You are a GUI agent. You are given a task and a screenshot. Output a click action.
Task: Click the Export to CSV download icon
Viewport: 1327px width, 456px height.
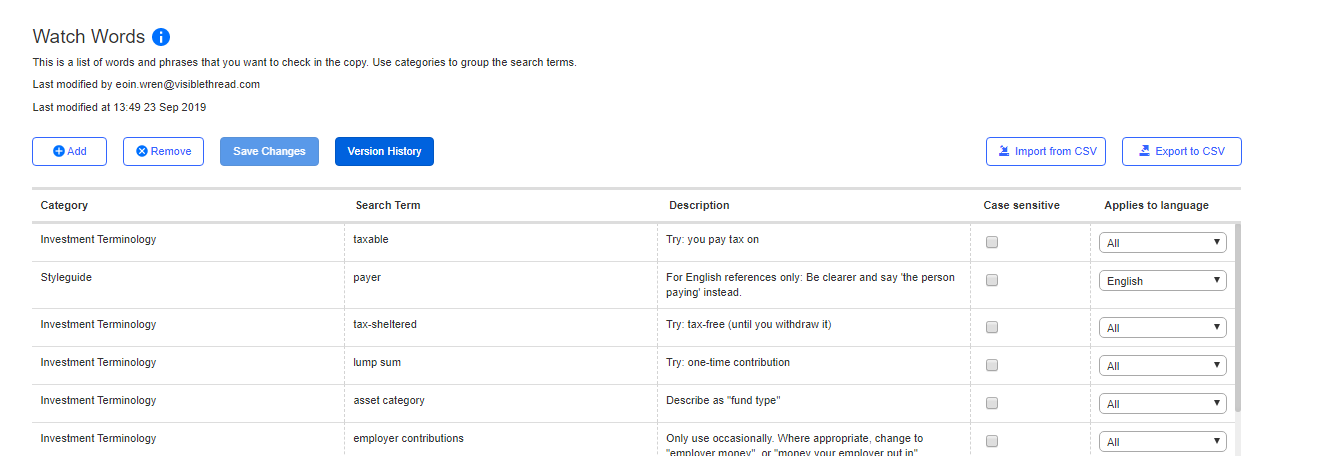1144,151
